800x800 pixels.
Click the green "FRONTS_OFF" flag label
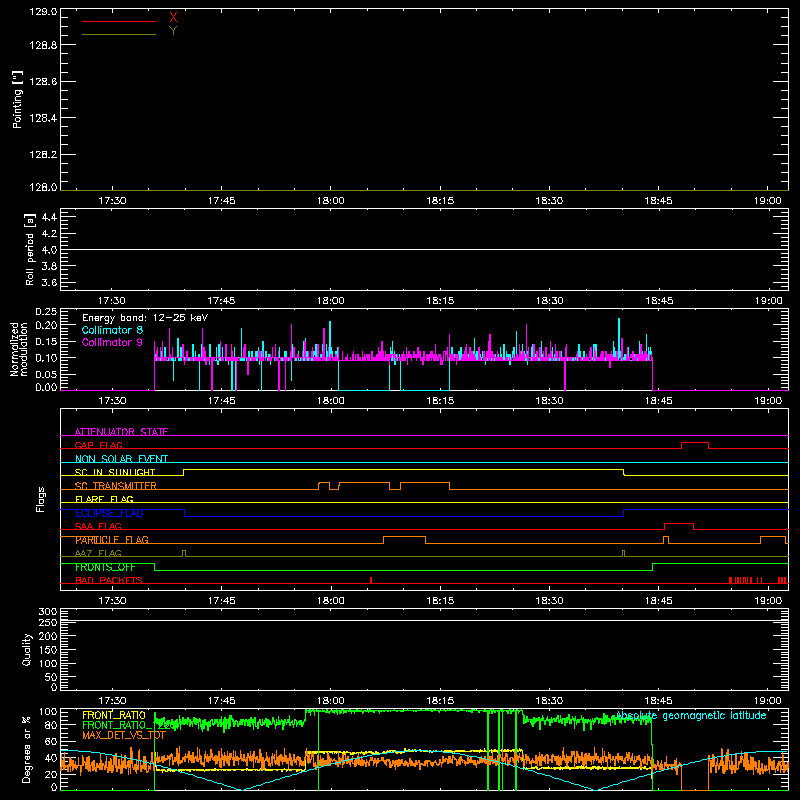105,567
